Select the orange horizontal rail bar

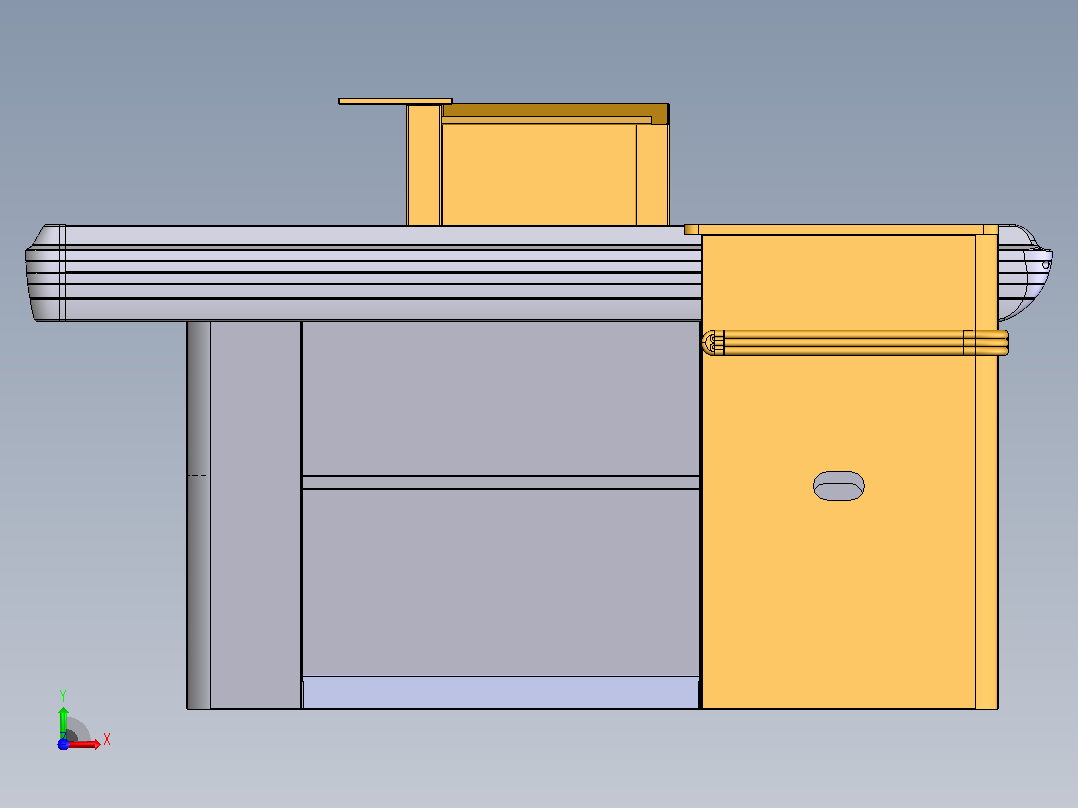click(x=855, y=342)
